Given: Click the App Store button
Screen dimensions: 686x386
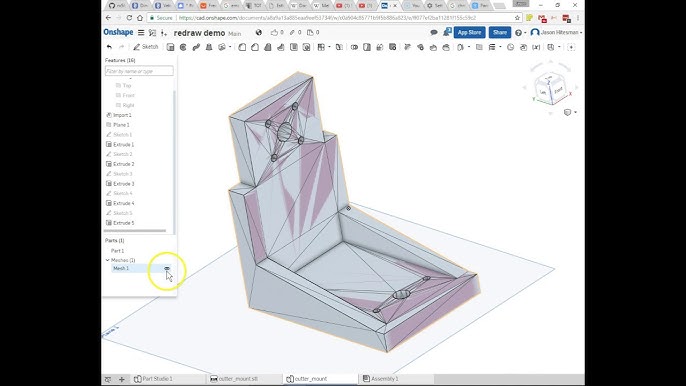Looking at the screenshot, I should pos(469,32).
